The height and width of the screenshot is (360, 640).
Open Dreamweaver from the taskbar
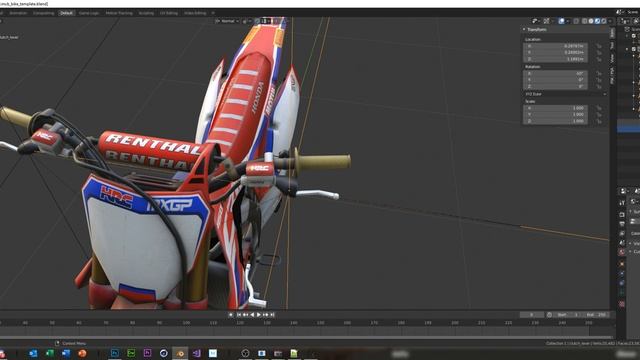[131, 353]
